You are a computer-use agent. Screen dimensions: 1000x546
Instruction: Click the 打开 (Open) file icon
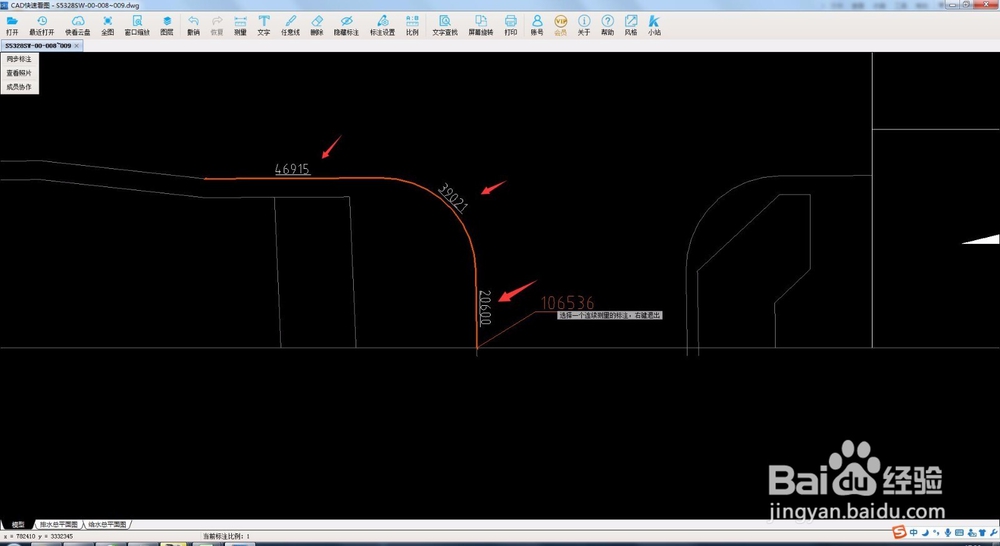point(12,26)
